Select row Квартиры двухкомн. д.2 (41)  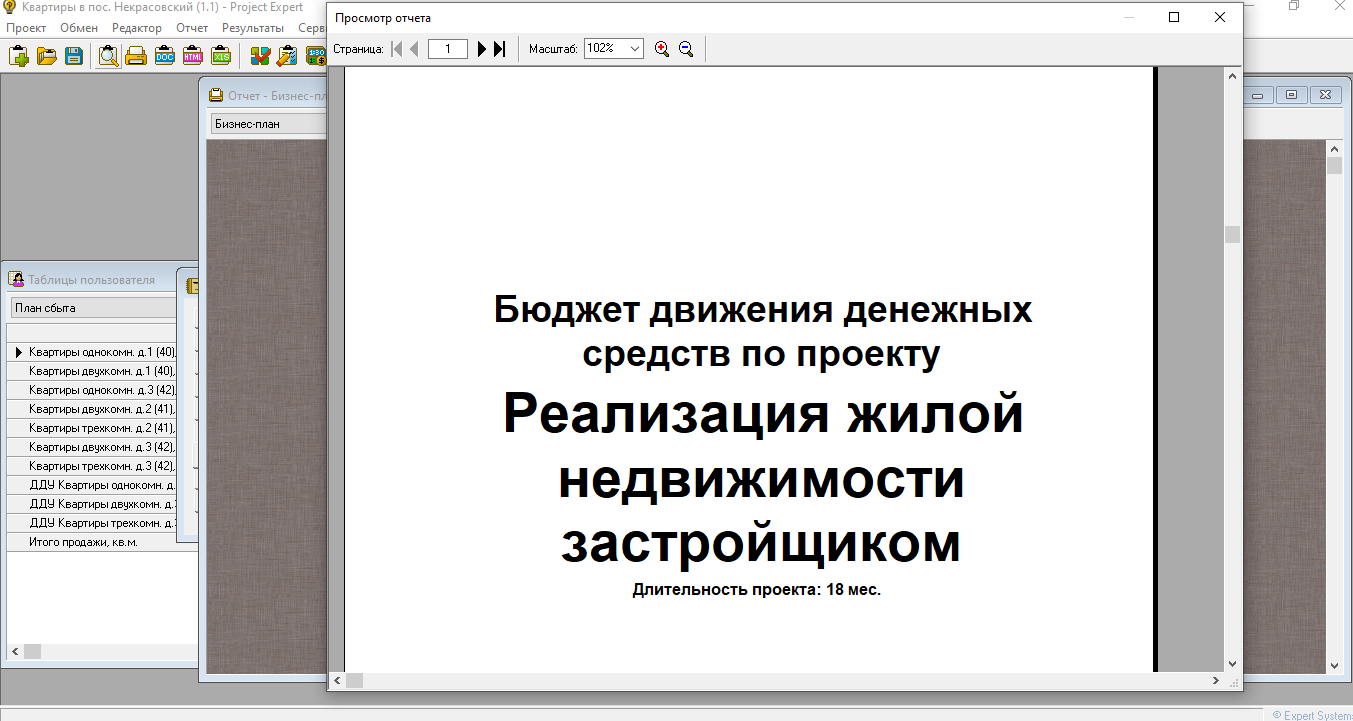[x=101, y=409]
